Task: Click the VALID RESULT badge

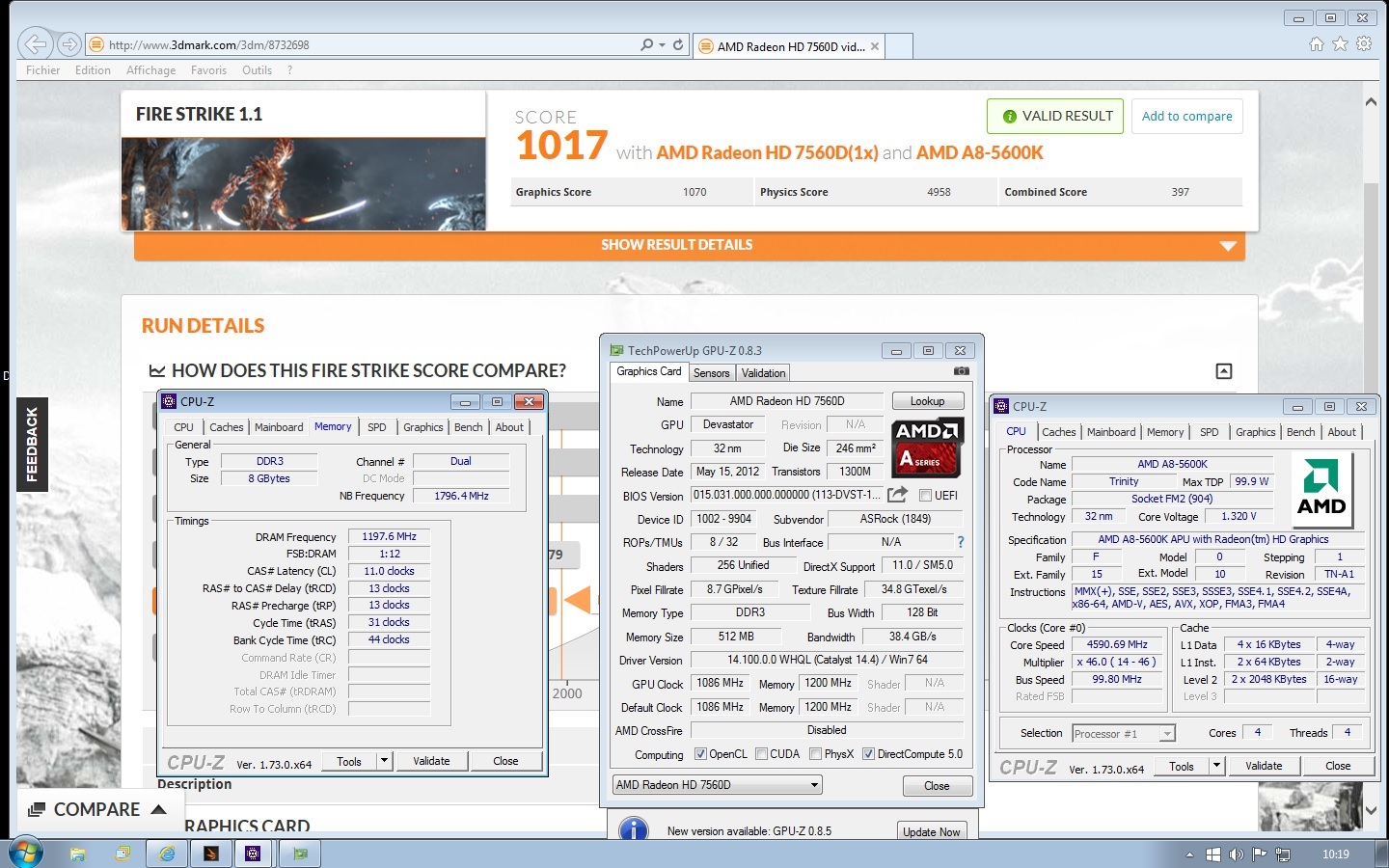Action: (1055, 116)
